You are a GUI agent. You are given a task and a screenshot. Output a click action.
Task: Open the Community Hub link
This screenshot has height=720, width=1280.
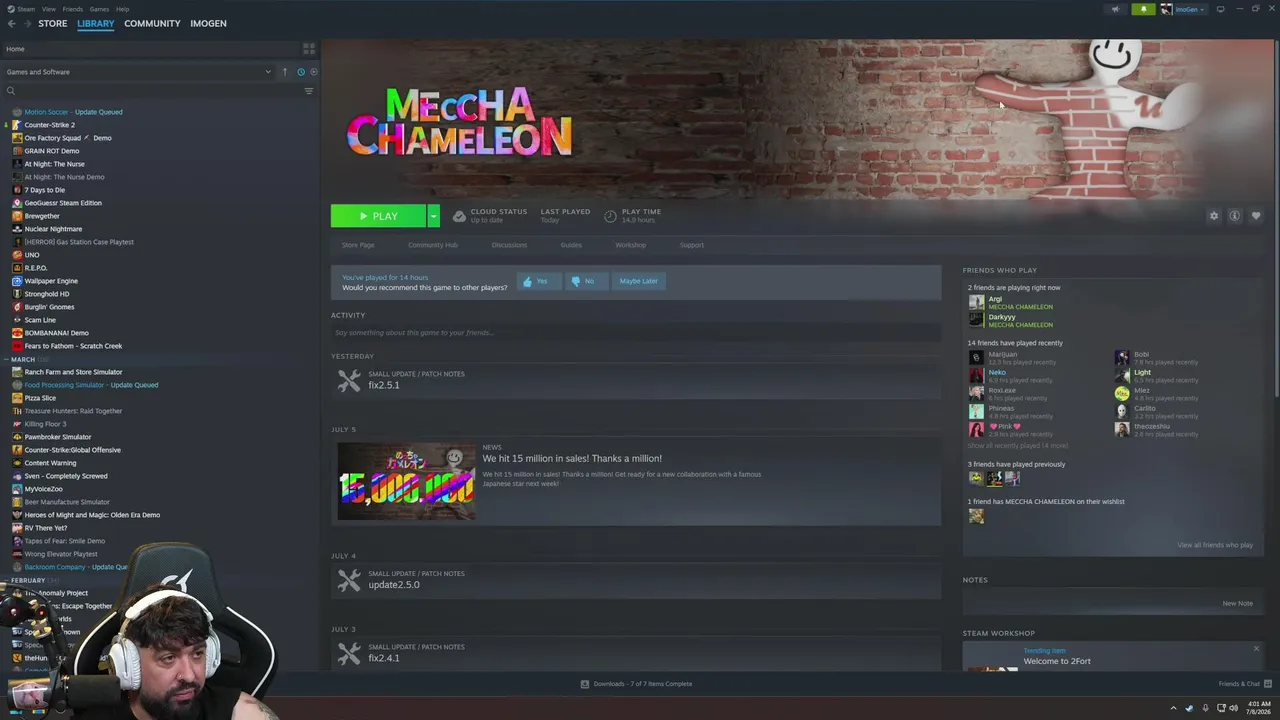(x=432, y=245)
